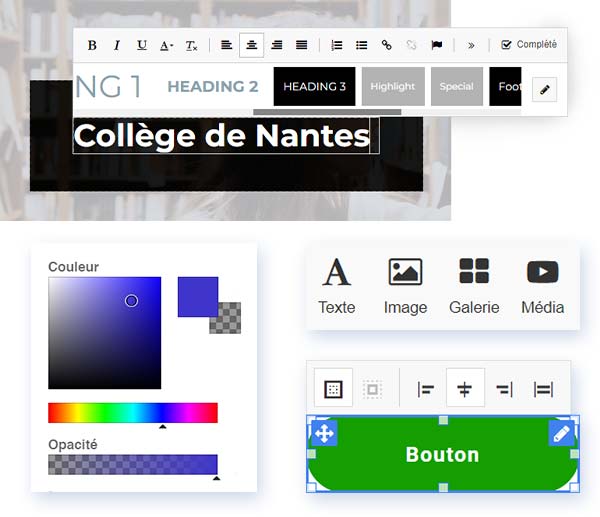This screenshot has height=517, width=600.
Task: Stretch the button to full width
Action: [543, 390]
